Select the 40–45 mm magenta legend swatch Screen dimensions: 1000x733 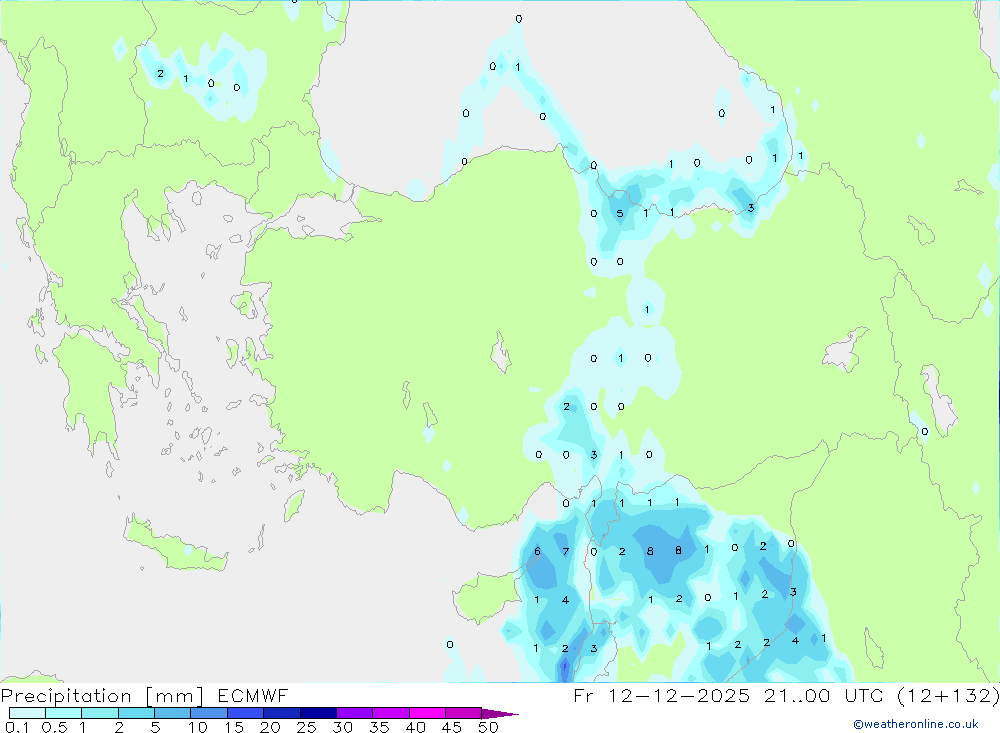point(427,713)
